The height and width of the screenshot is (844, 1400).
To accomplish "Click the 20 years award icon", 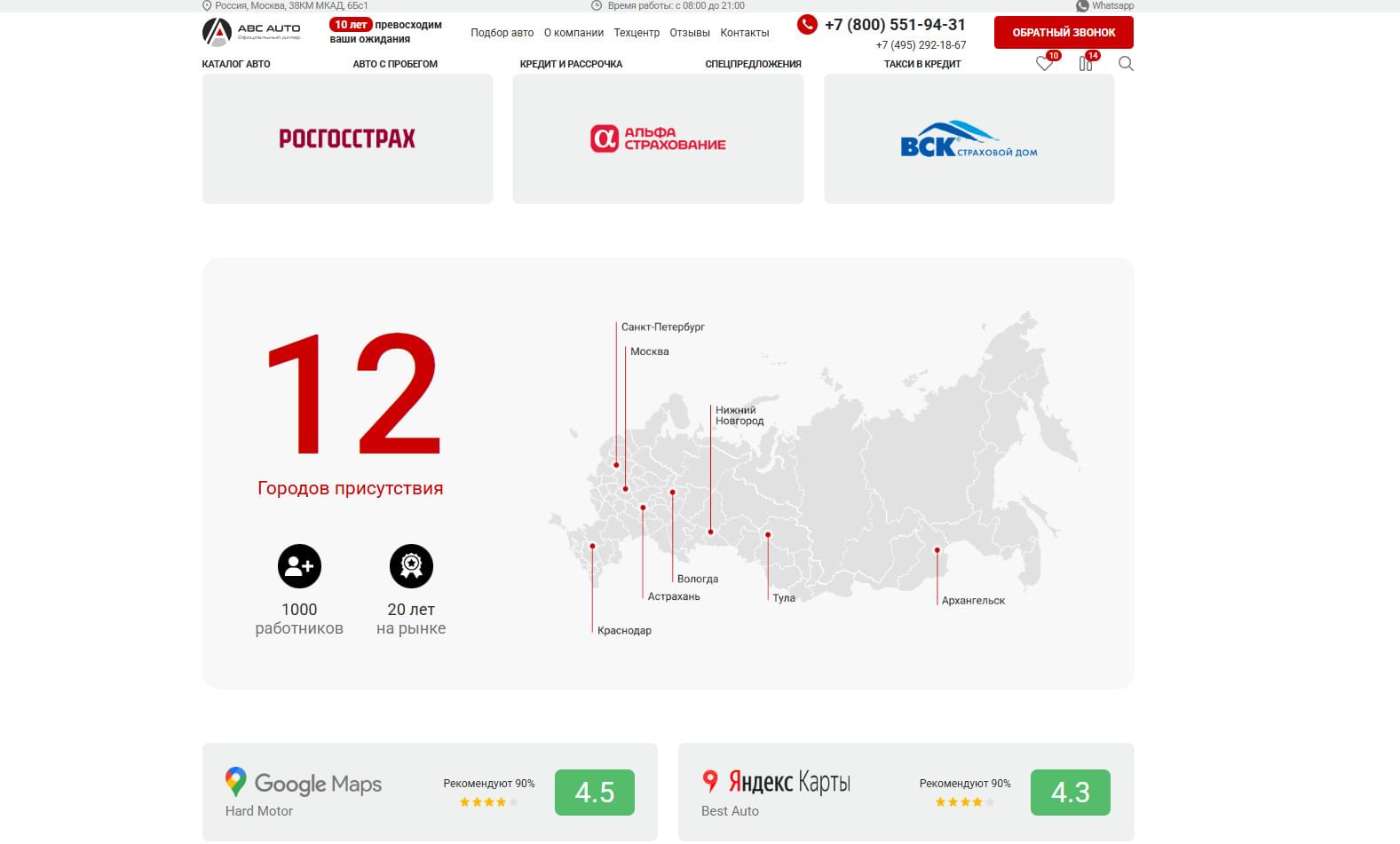I will (x=411, y=566).
